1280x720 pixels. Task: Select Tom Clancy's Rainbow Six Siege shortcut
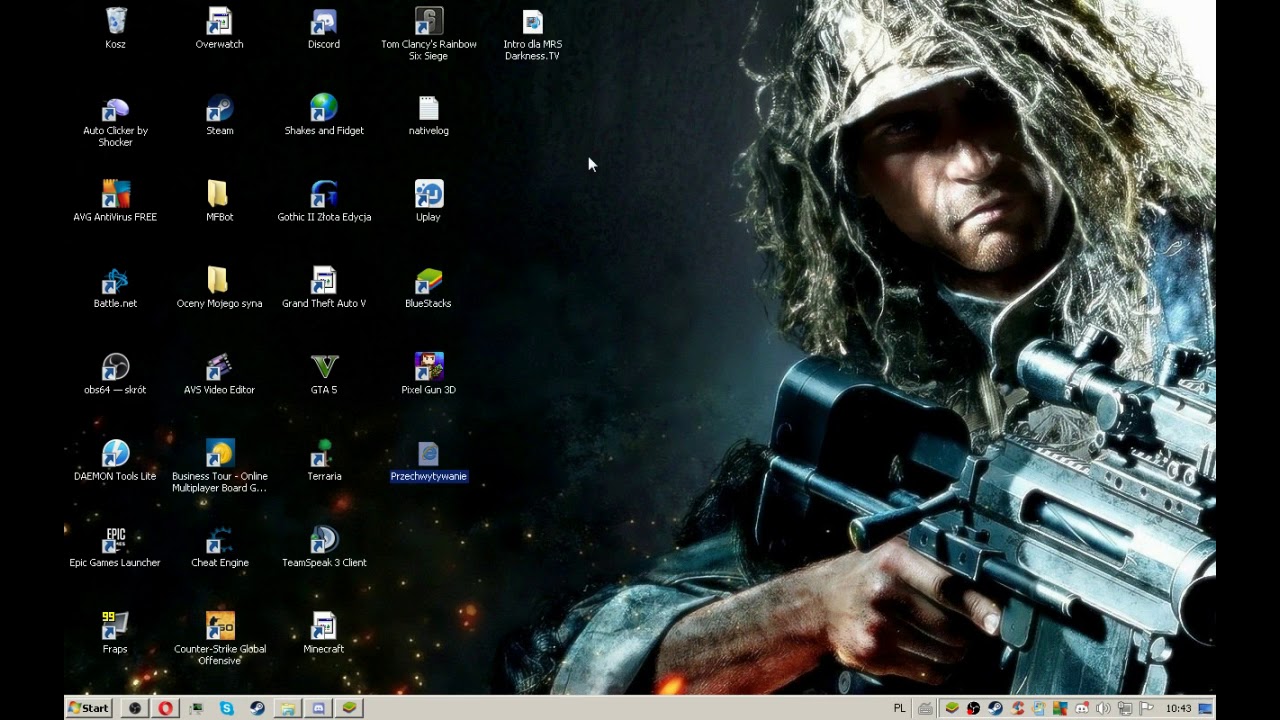point(428,34)
